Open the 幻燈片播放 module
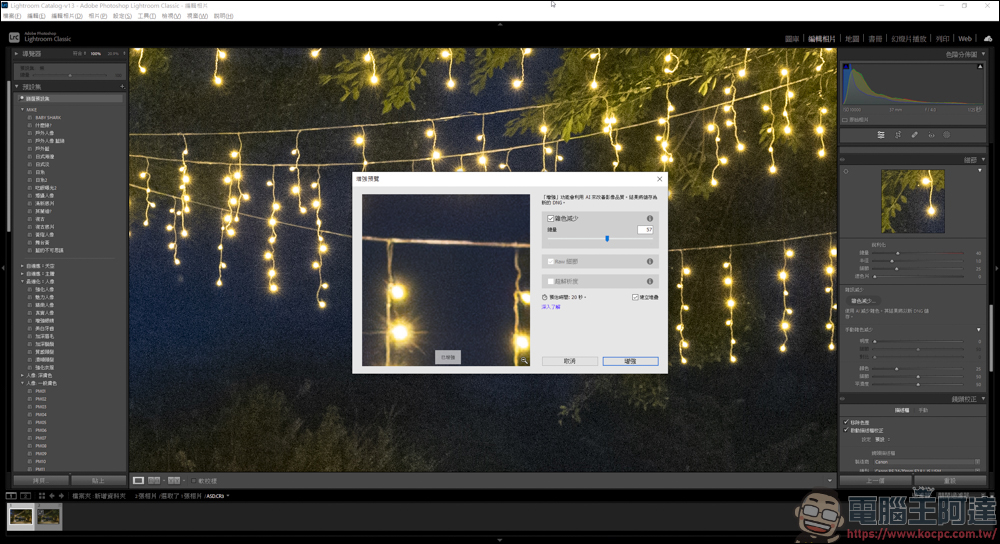Screen dimensions: 1000x544 909,39
